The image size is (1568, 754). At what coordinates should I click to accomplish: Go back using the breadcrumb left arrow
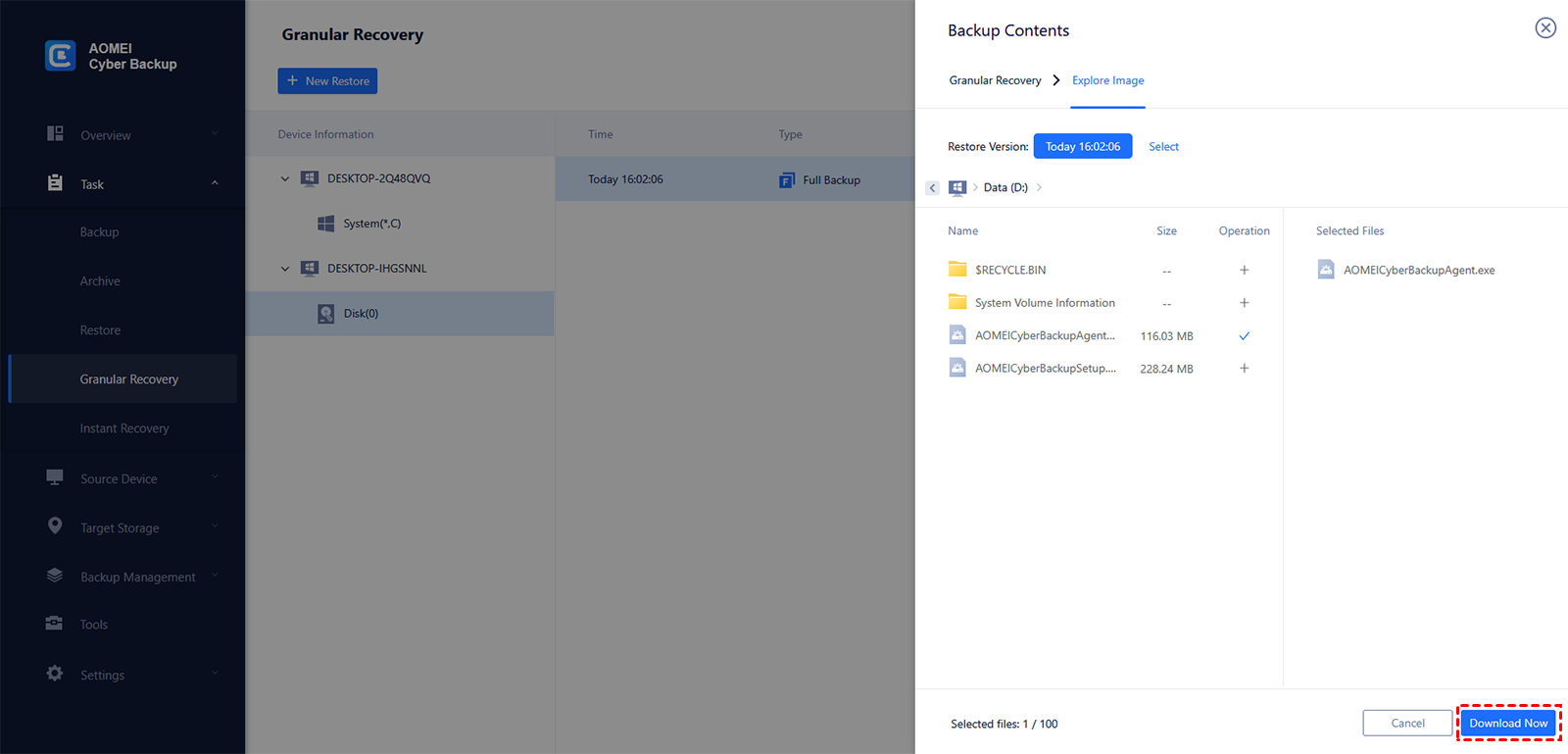click(932, 187)
